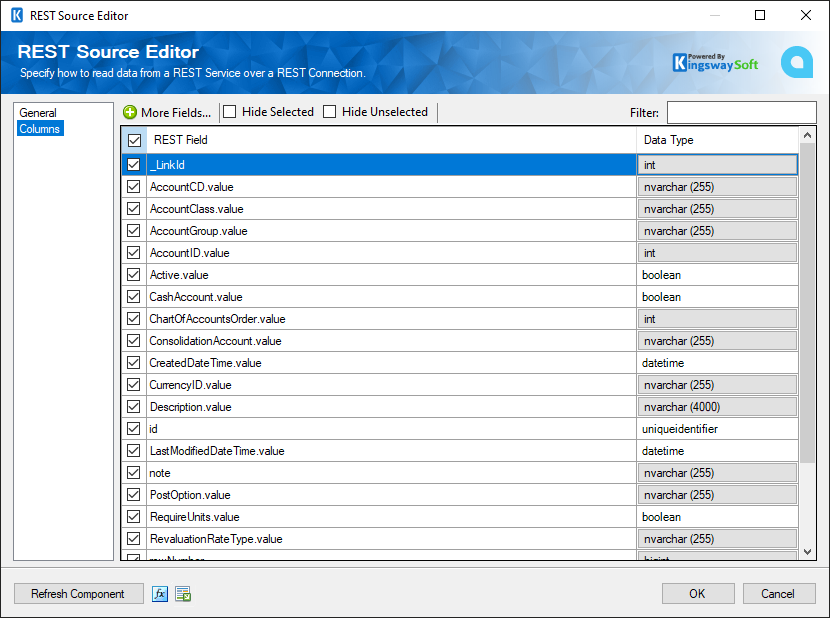Click the Refresh Component button
Screen dimensions: 830x618
pos(78,594)
